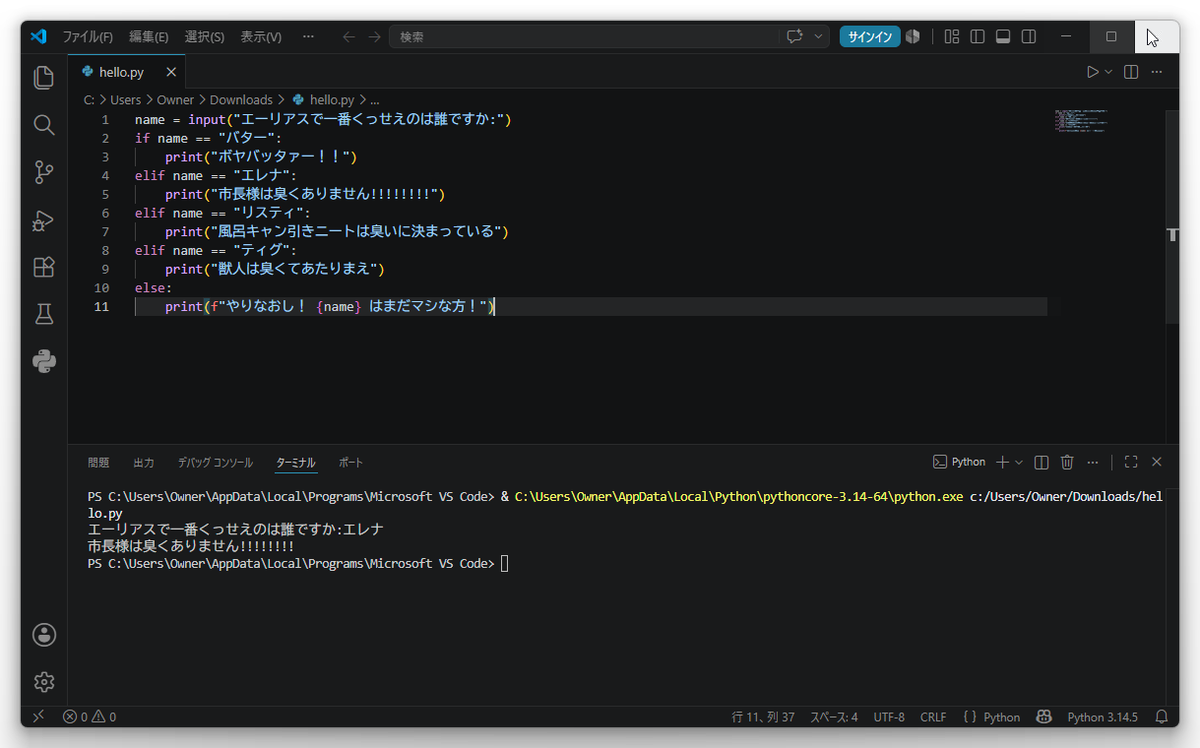Image resolution: width=1200 pixels, height=748 pixels.
Task: Click the Users breadcrumb
Action: tap(126, 100)
